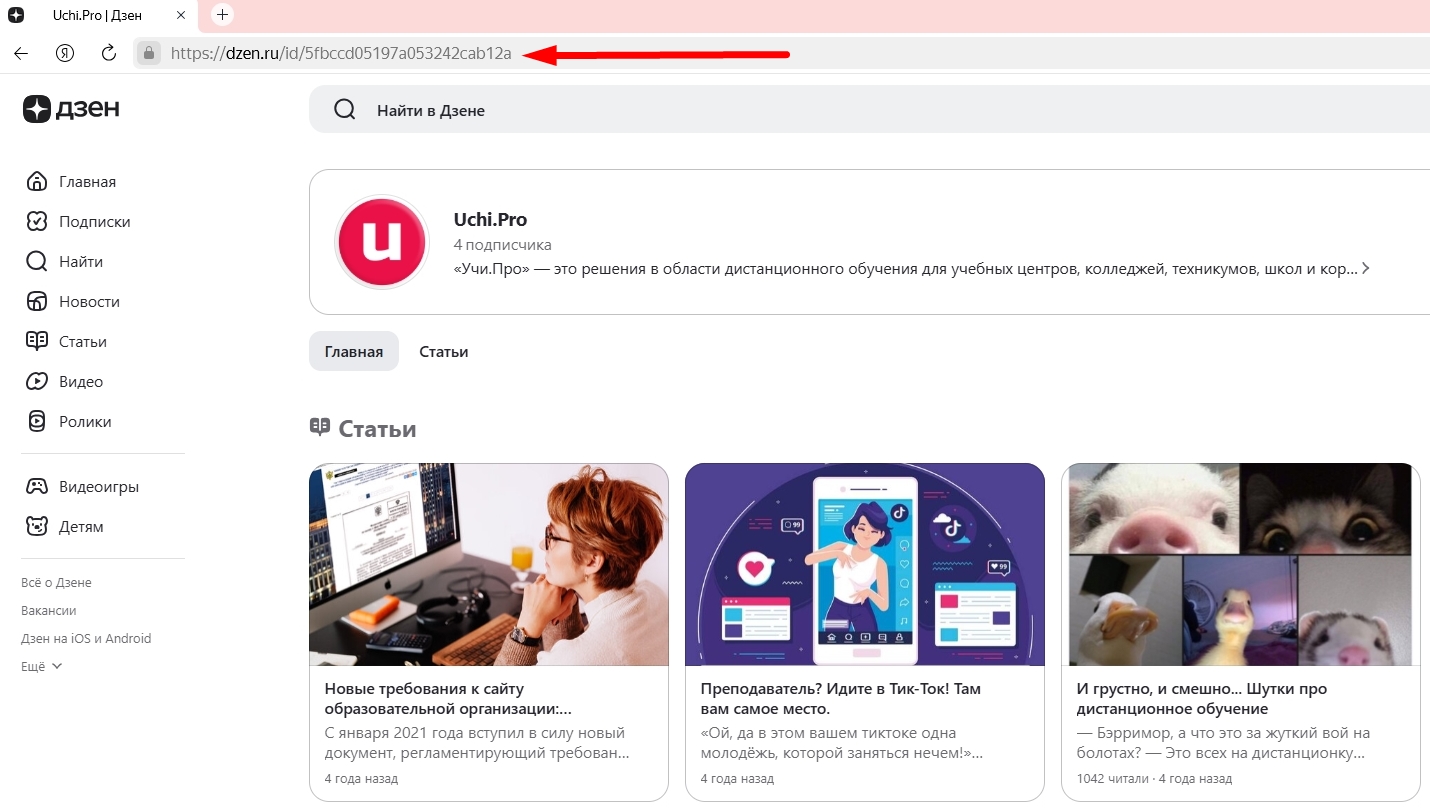Click the magnifier icon in search bar
Viewport: 1430px width, 810px height.
tap(345, 110)
